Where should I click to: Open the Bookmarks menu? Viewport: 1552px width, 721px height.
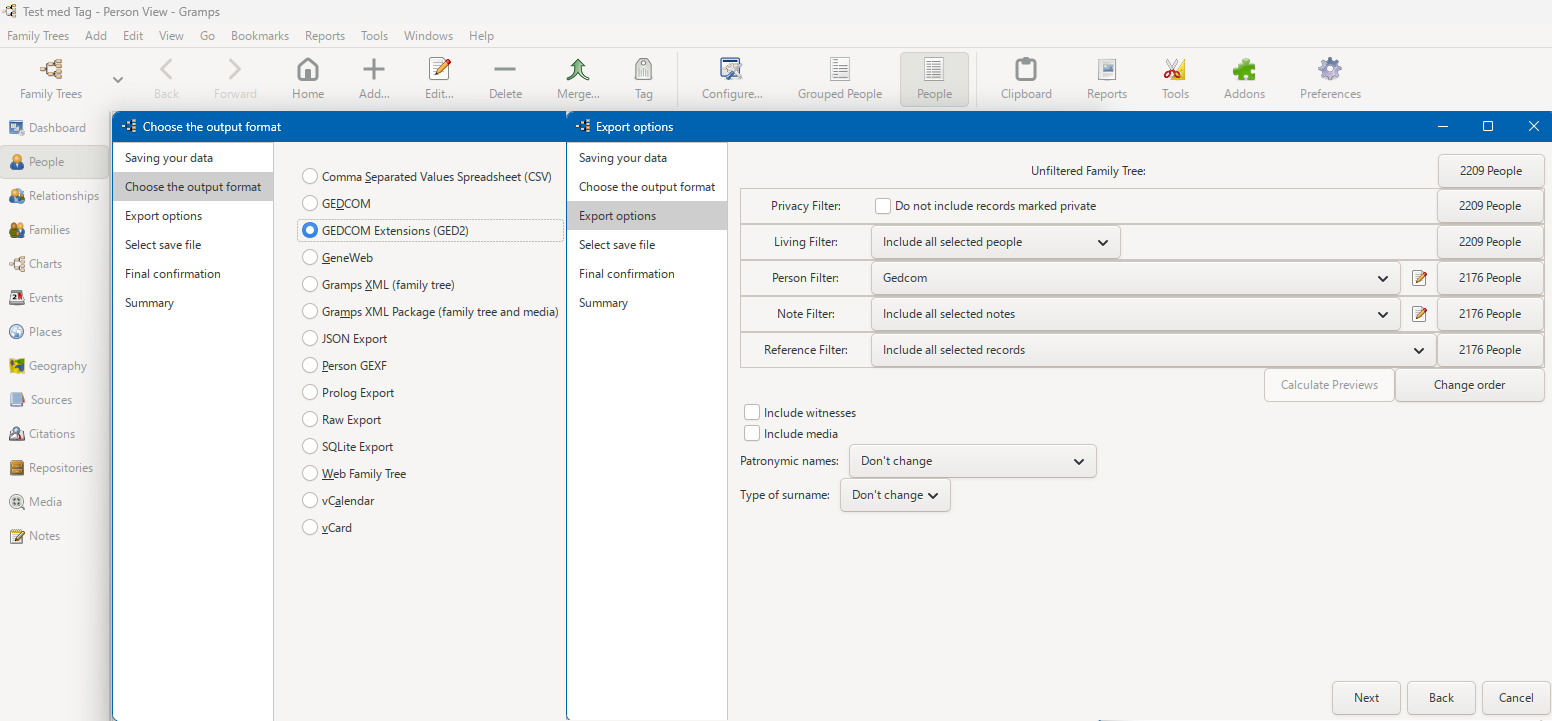[260, 36]
